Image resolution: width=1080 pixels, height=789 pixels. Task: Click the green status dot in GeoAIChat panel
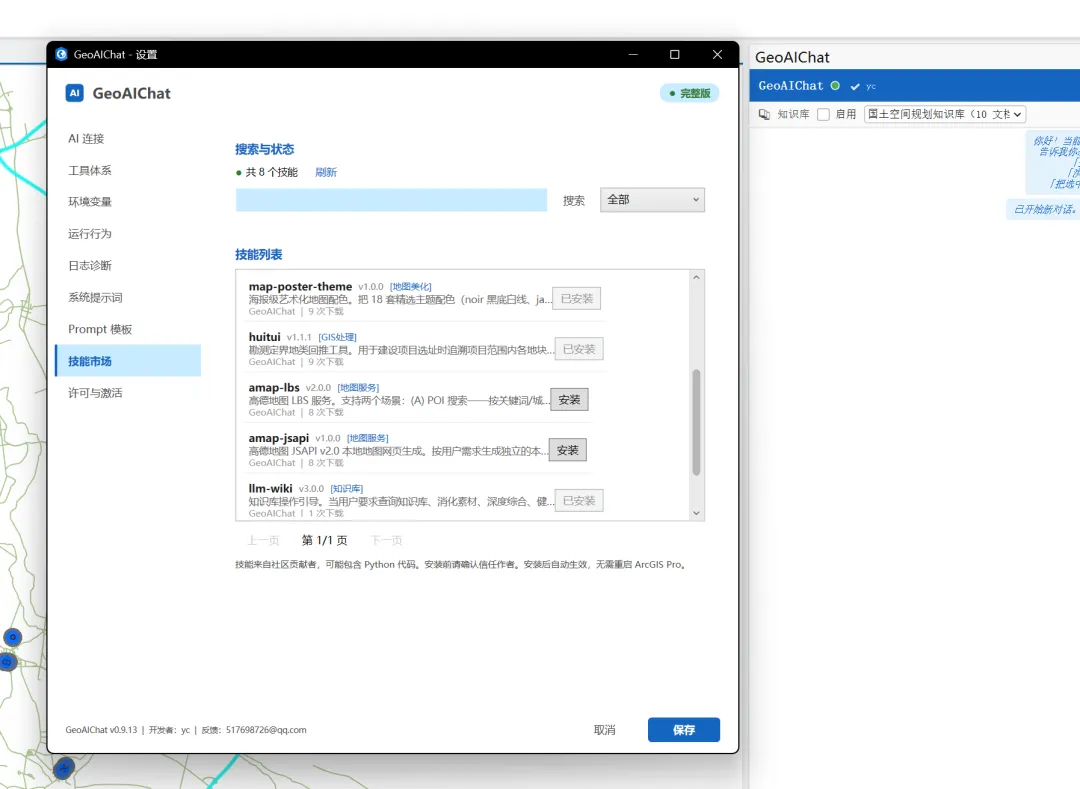[x=835, y=86]
